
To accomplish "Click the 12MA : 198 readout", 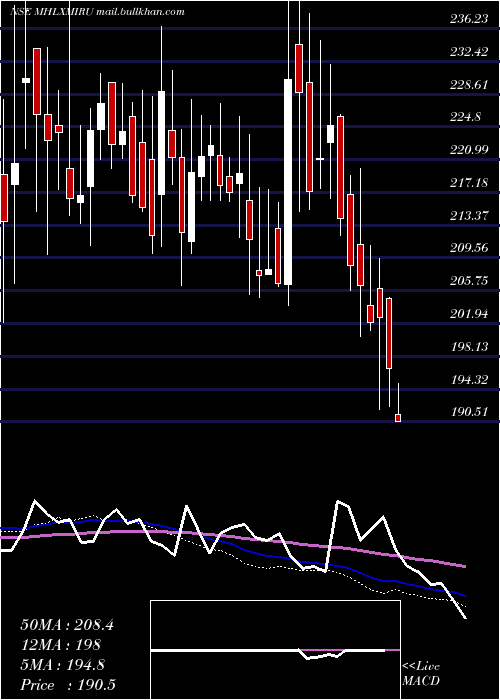I will (60, 645).
